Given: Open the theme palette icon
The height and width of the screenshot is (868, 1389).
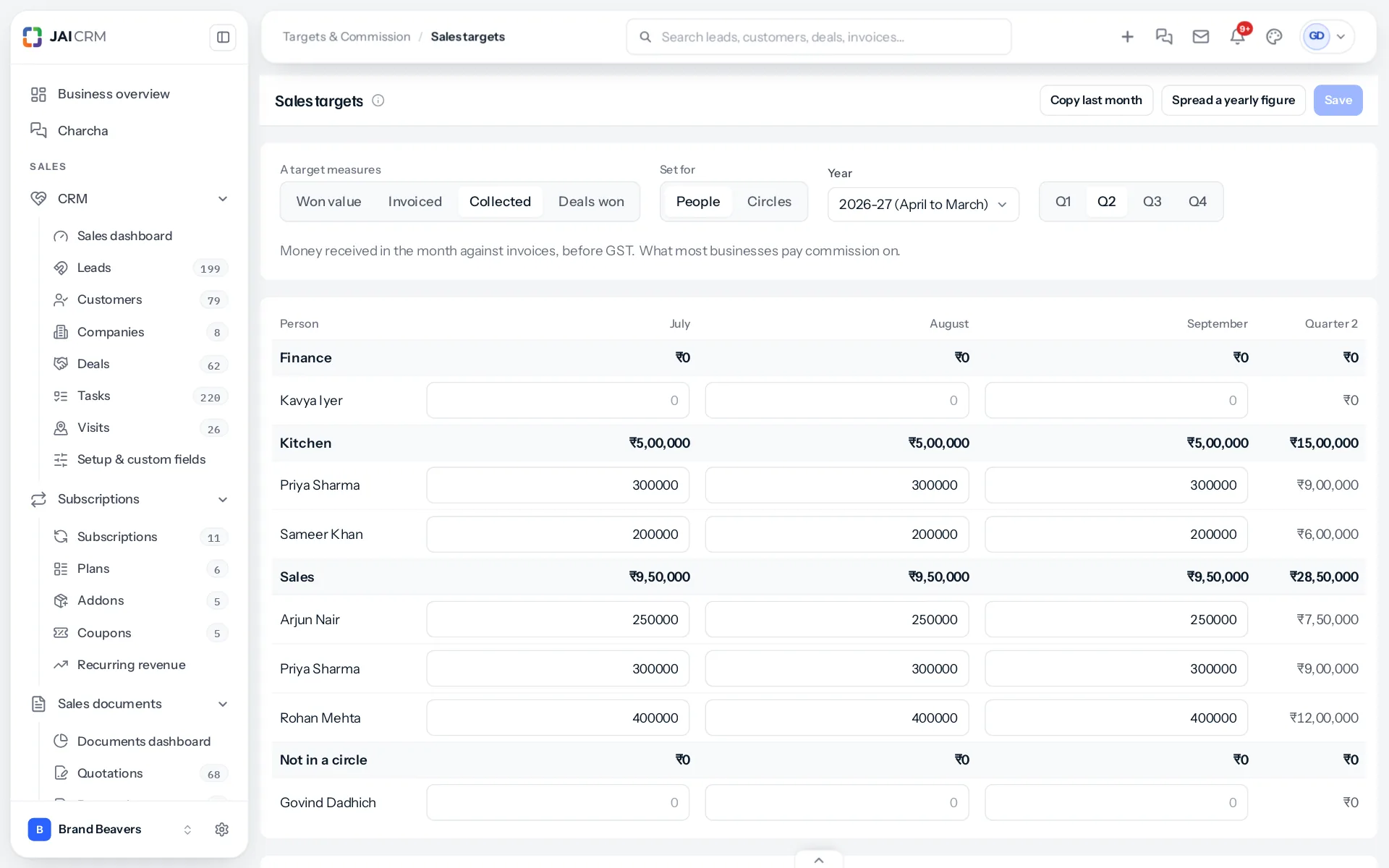Looking at the screenshot, I should (x=1274, y=37).
